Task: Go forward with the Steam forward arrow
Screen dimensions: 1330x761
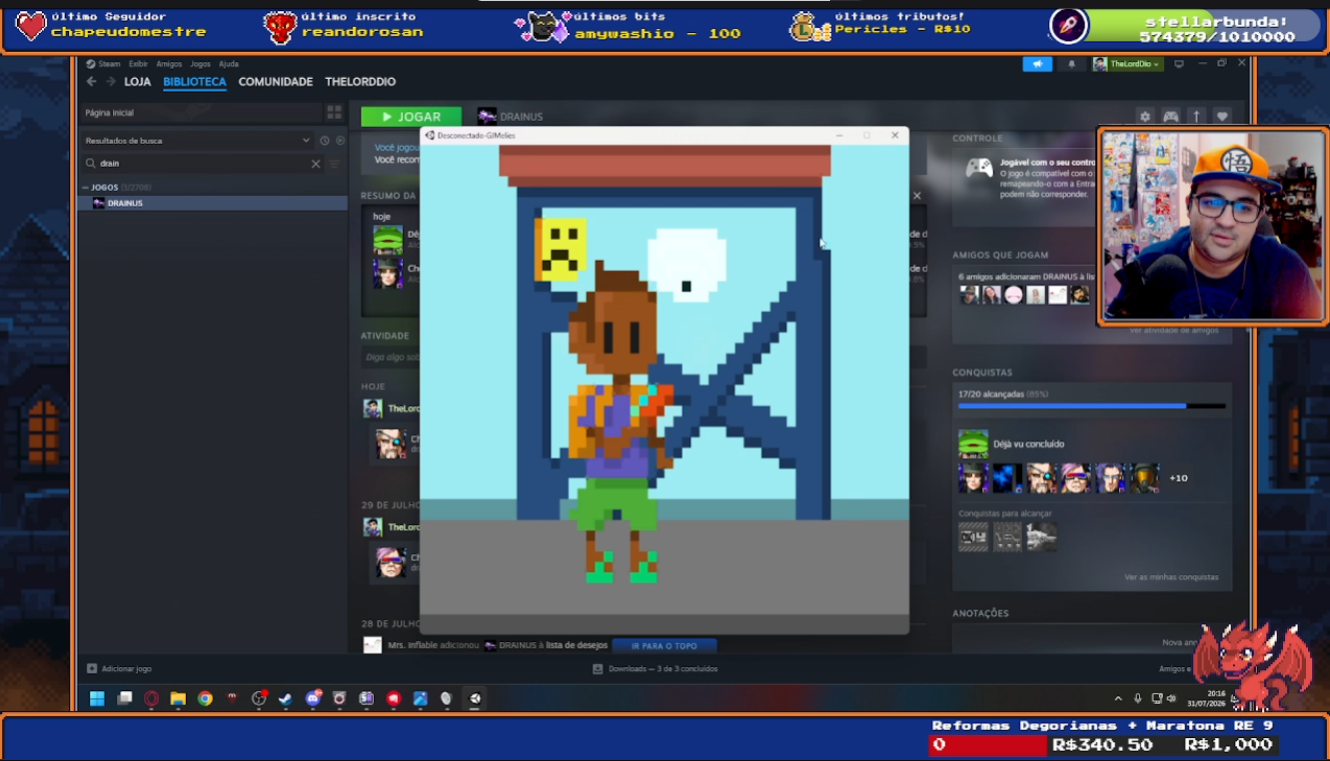Action: coord(110,82)
